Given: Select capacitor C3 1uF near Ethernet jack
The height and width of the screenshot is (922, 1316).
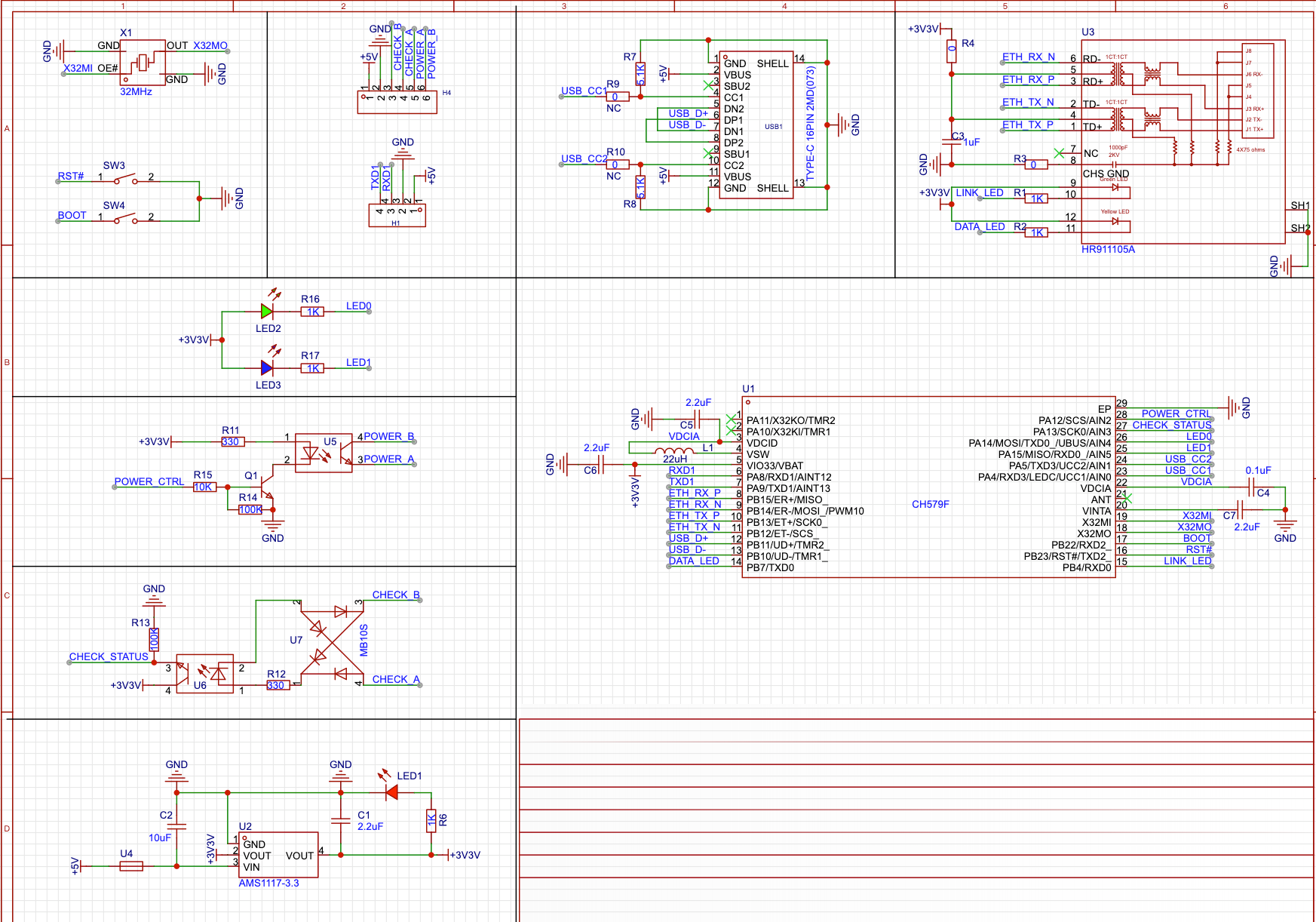Looking at the screenshot, I should click(x=952, y=140).
